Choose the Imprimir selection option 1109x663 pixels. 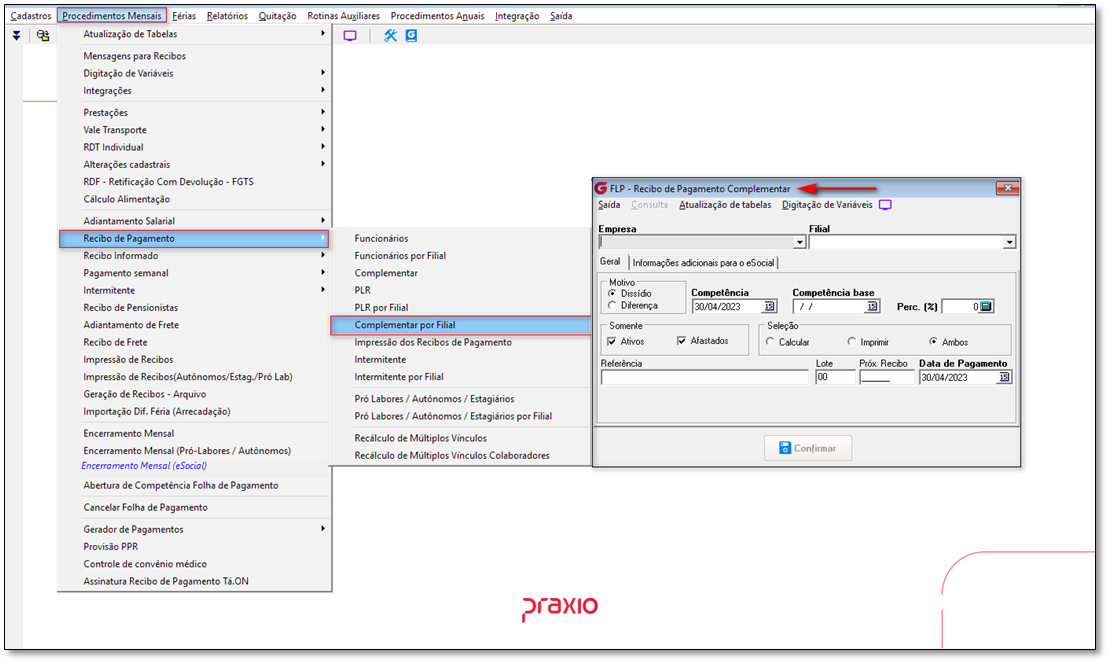pyautogui.click(x=852, y=342)
